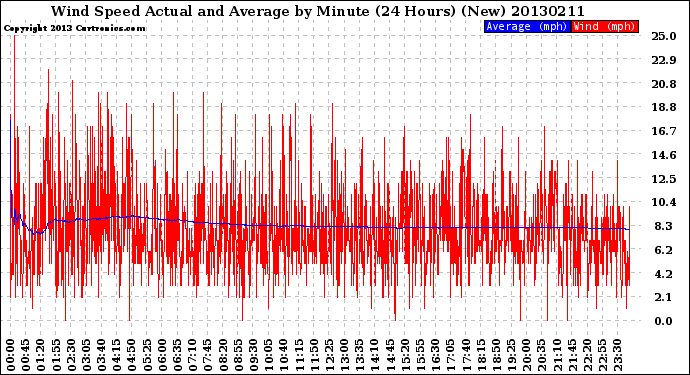Click the 20:00 time axis label
The width and height of the screenshot is (690, 375).
(x=526, y=354)
